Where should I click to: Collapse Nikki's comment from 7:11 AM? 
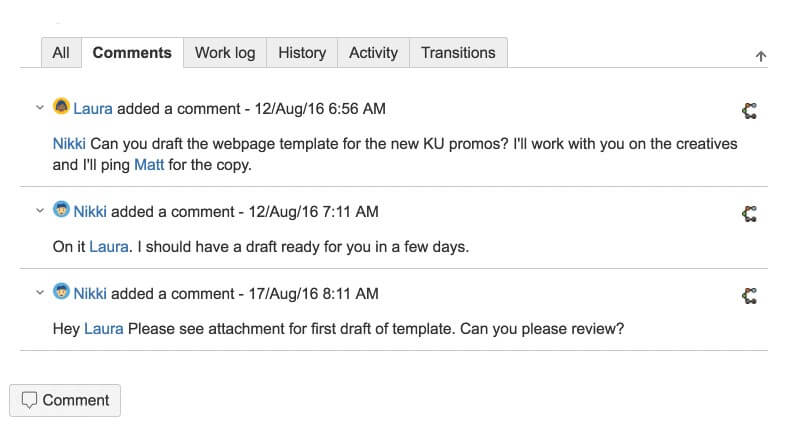[x=39, y=212]
